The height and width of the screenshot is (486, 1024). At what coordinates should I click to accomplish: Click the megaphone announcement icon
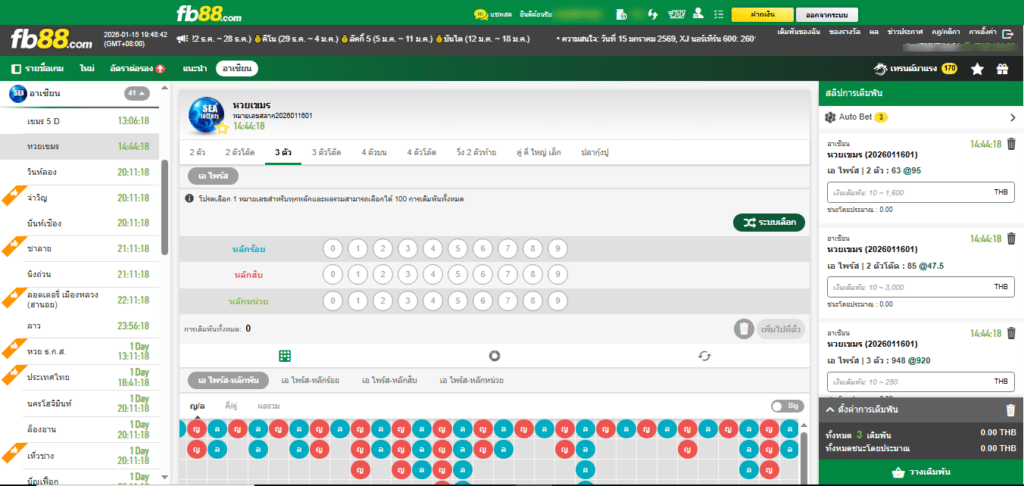coord(183,39)
